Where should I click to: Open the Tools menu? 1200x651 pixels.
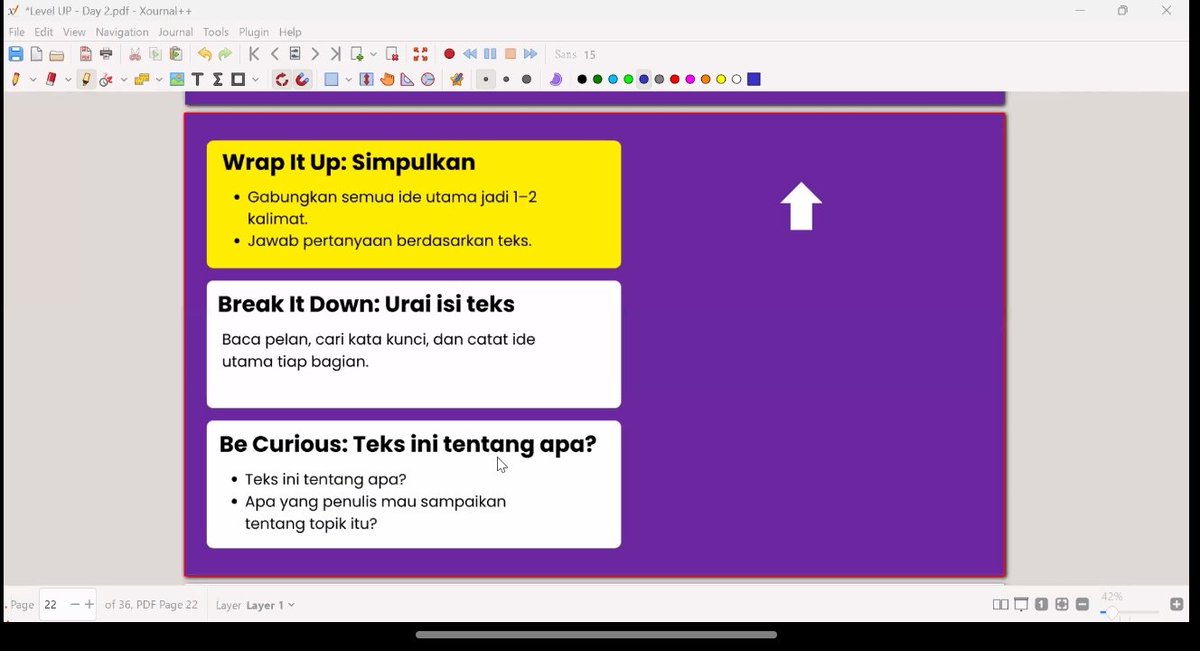[216, 32]
